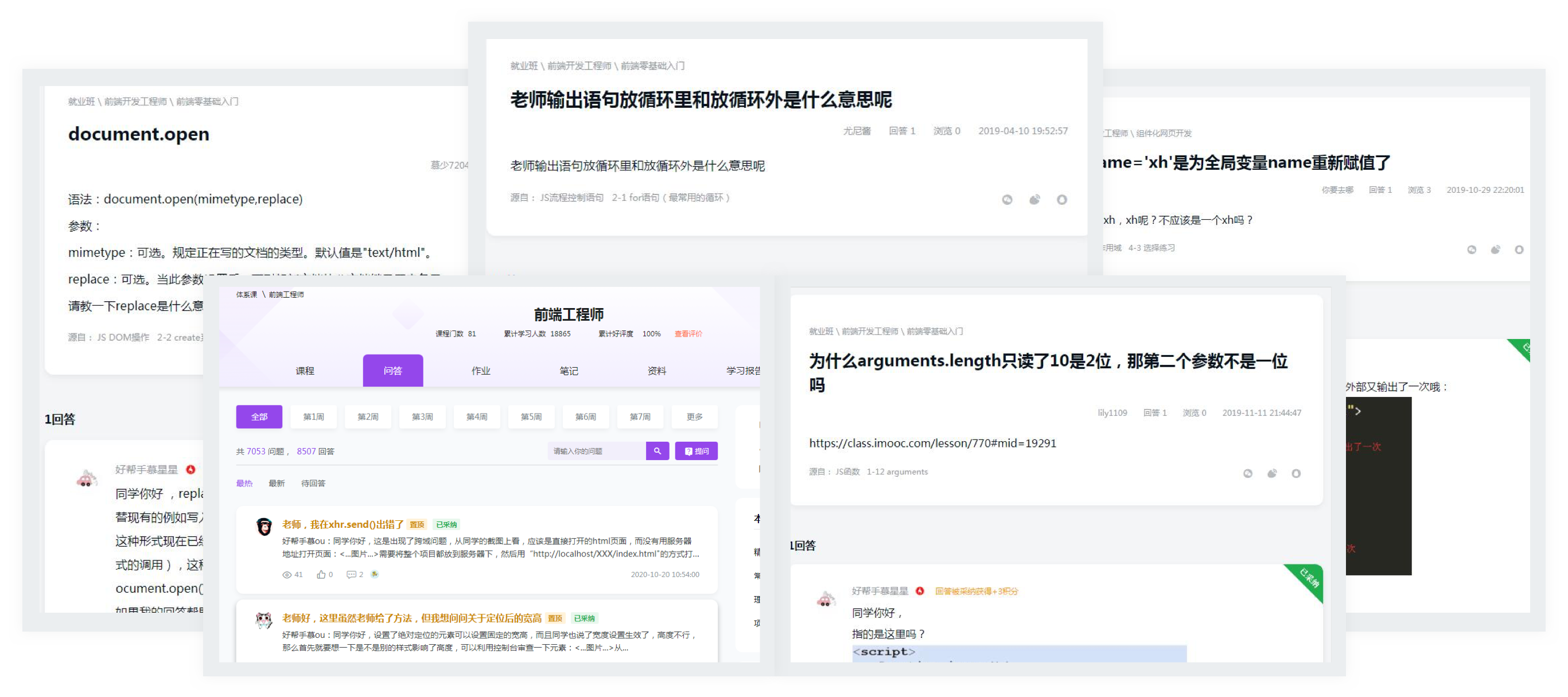The image size is (1568, 697).
Task: Sort questions by 最新
Action: 277,484
